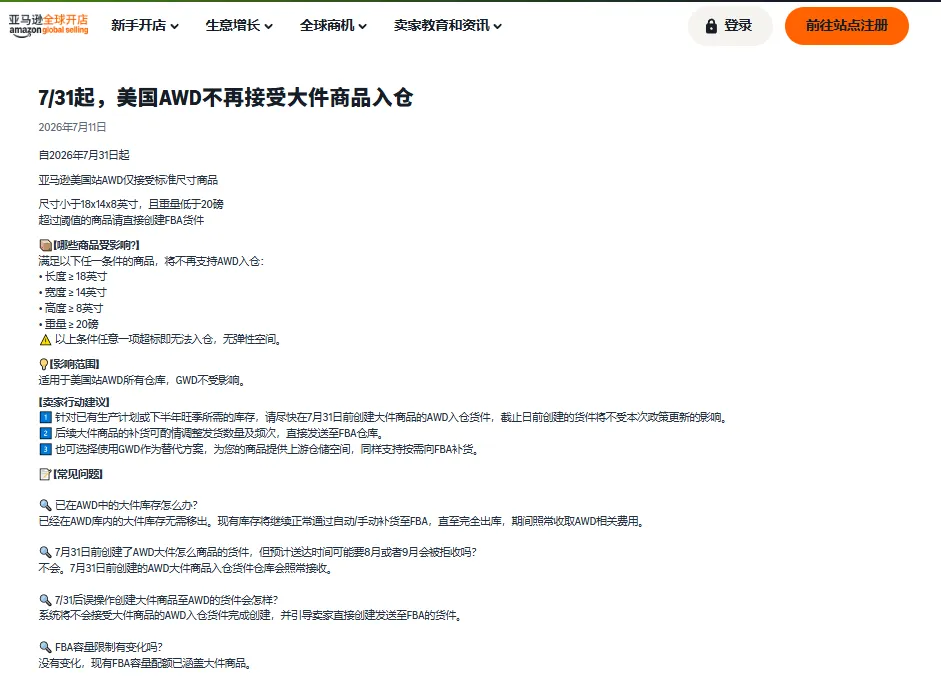This screenshot has width=941, height=687.
Task: Click the yellow warning triangle icon
Action: tap(46, 340)
